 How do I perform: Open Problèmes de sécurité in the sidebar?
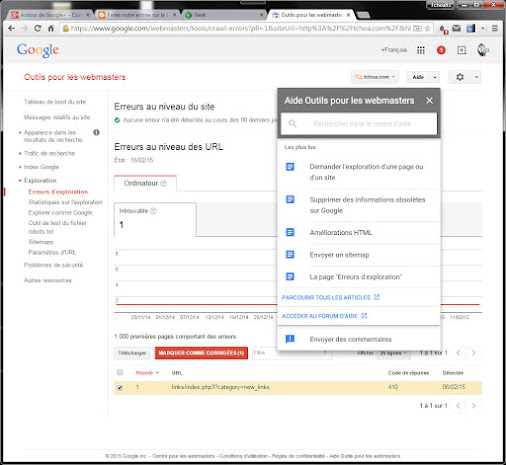53,265
